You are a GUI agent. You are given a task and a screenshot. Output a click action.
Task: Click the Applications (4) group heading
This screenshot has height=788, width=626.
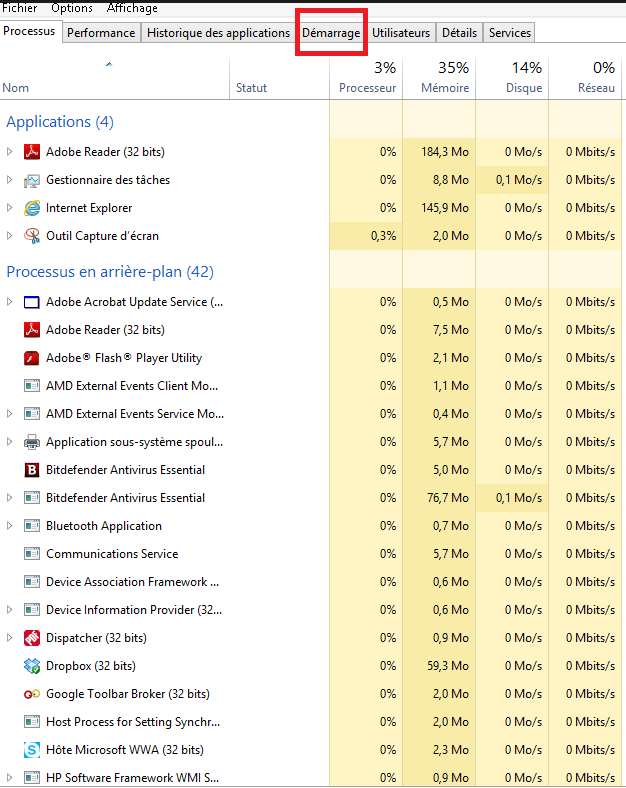tap(60, 122)
